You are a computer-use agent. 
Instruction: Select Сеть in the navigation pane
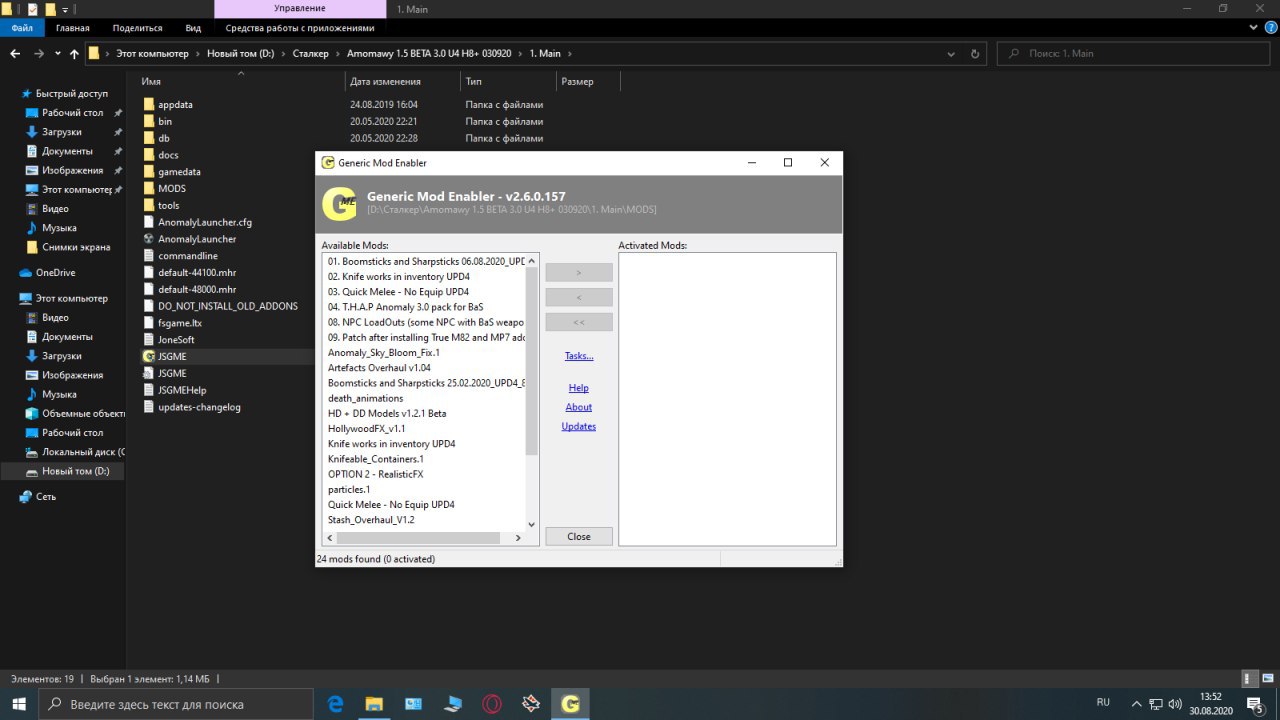46,496
